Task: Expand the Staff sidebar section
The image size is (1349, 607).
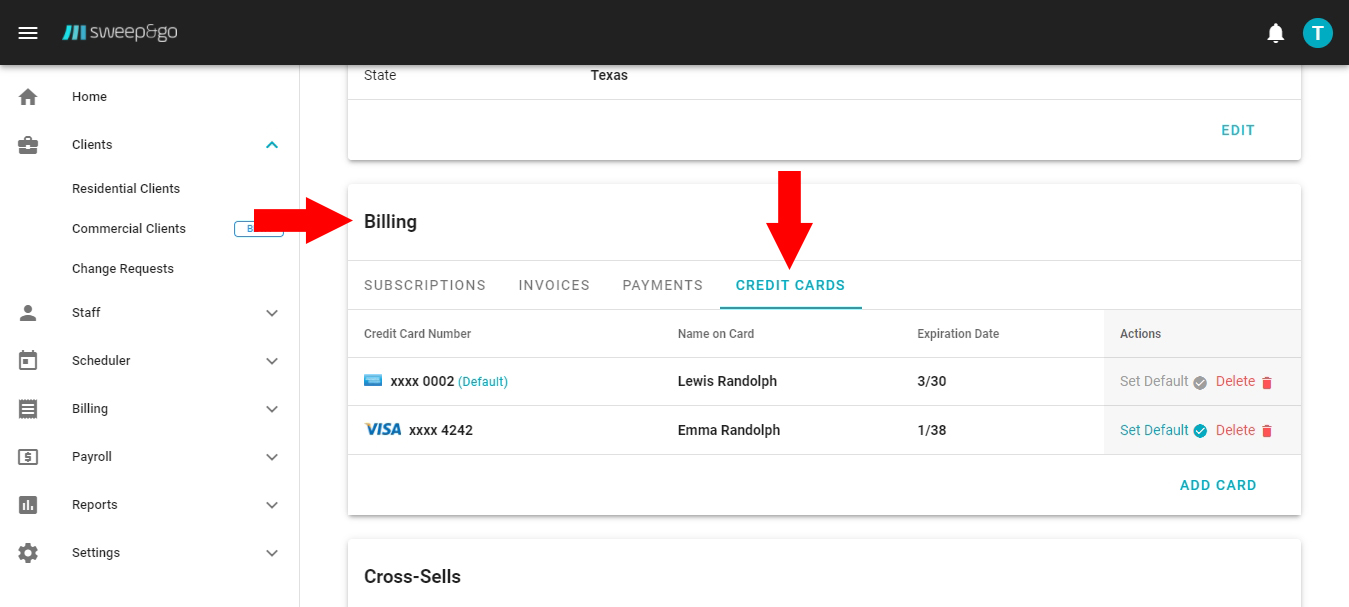Action: click(x=271, y=312)
